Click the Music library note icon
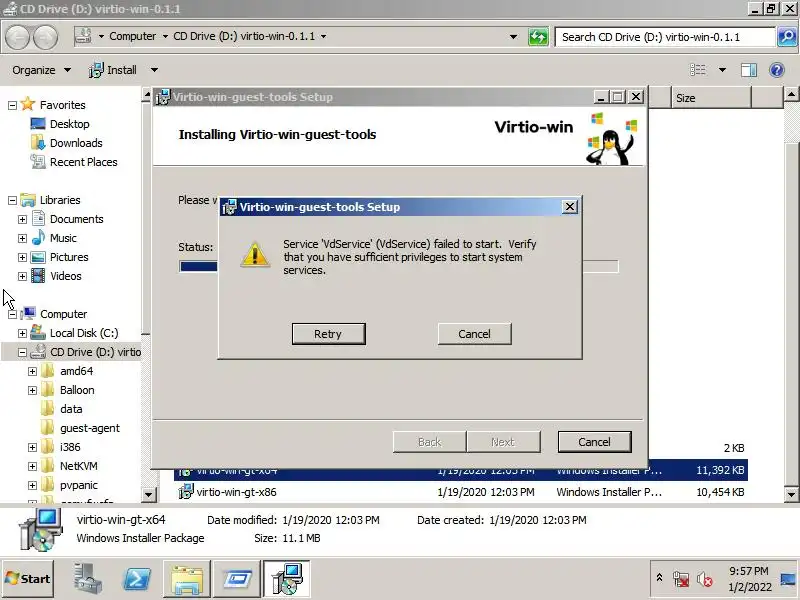The height and width of the screenshot is (600, 800). (38, 237)
